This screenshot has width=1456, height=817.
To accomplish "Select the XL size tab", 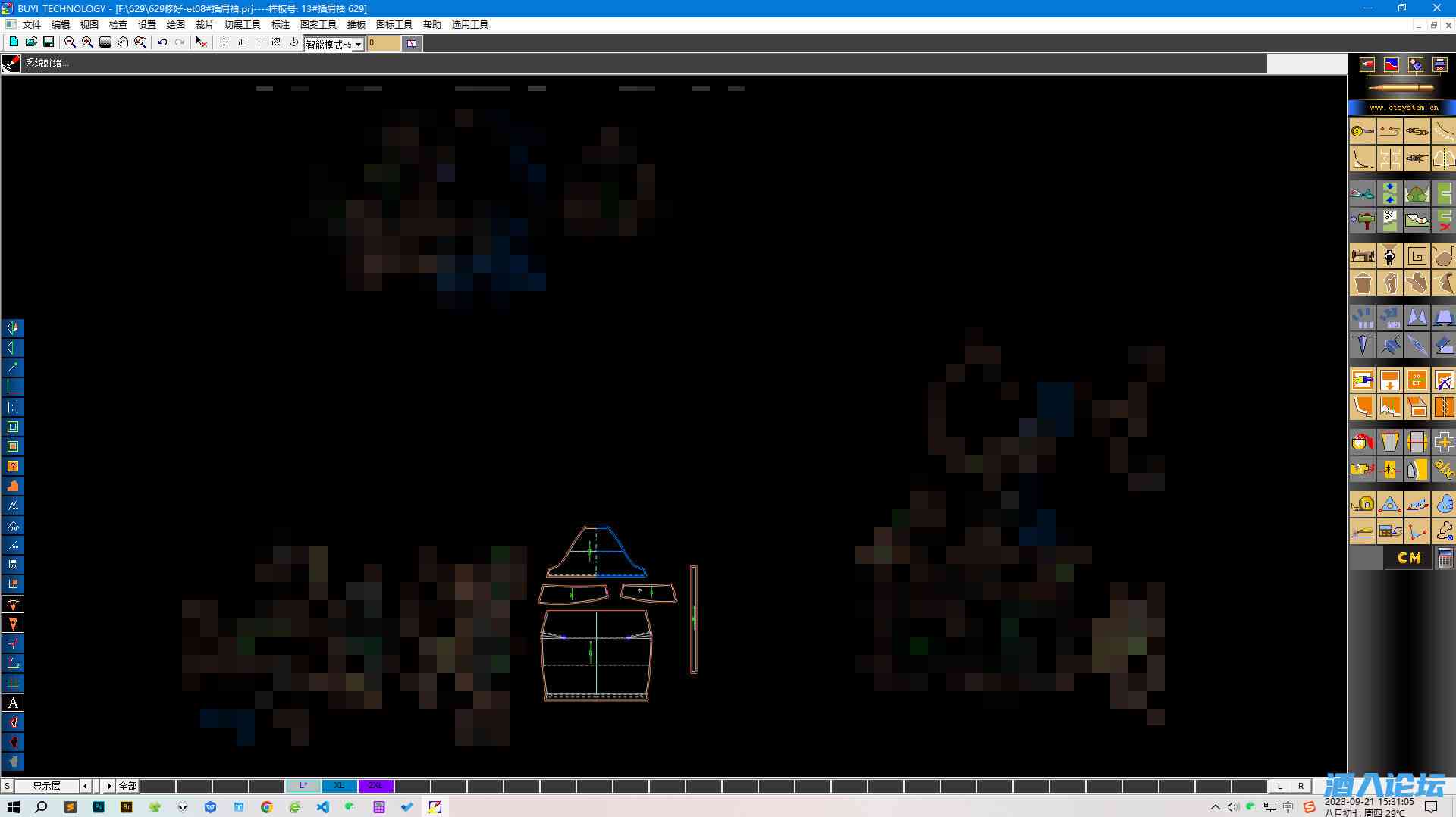I will [x=339, y=786].
